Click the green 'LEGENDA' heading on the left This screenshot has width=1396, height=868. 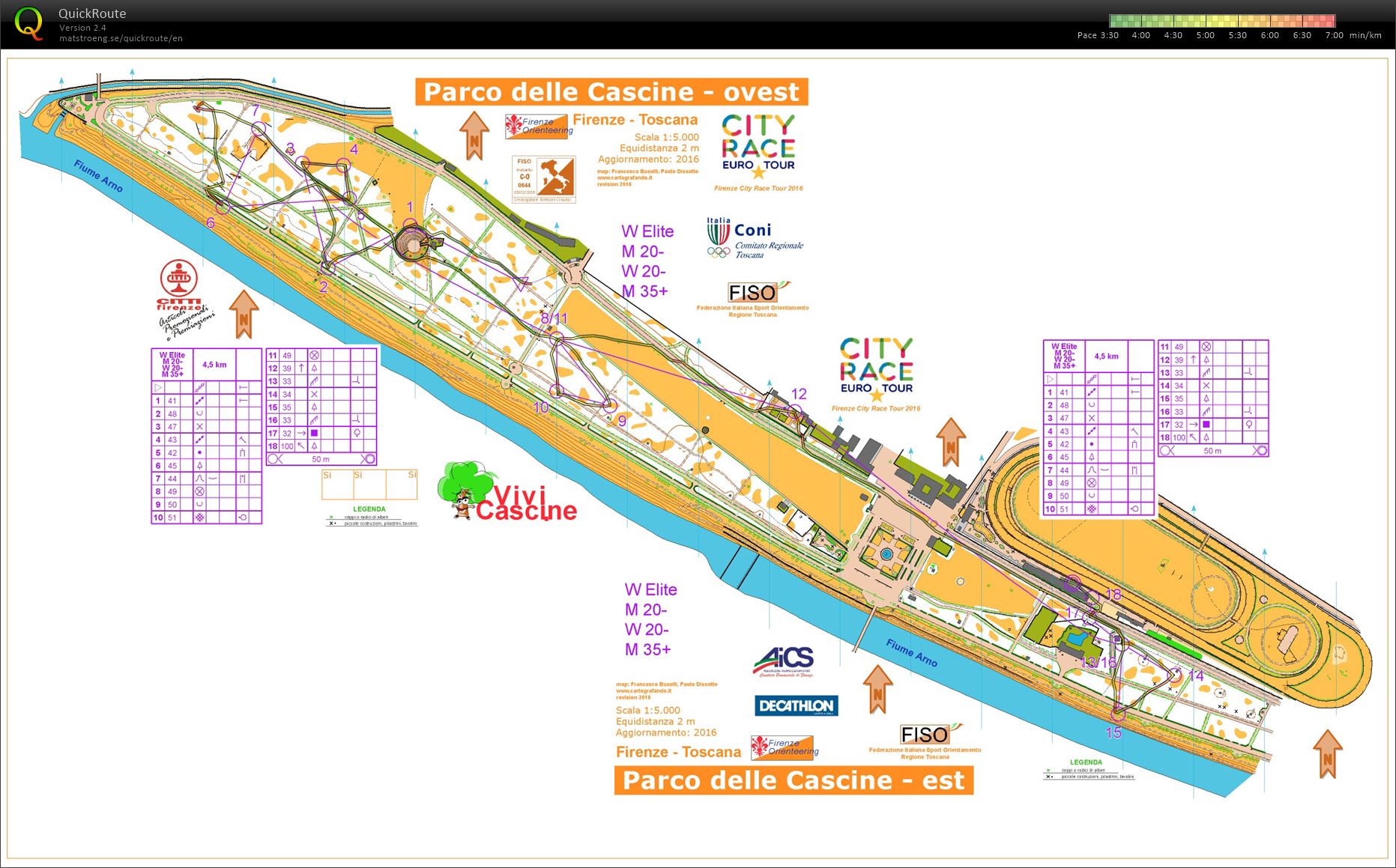(x=369, y=509)
